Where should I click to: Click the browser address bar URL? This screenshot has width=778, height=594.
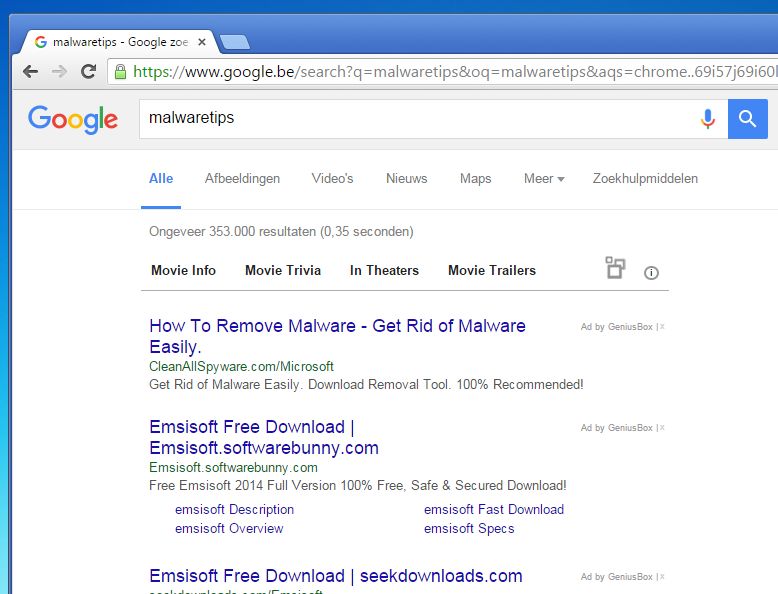point(450,72)
